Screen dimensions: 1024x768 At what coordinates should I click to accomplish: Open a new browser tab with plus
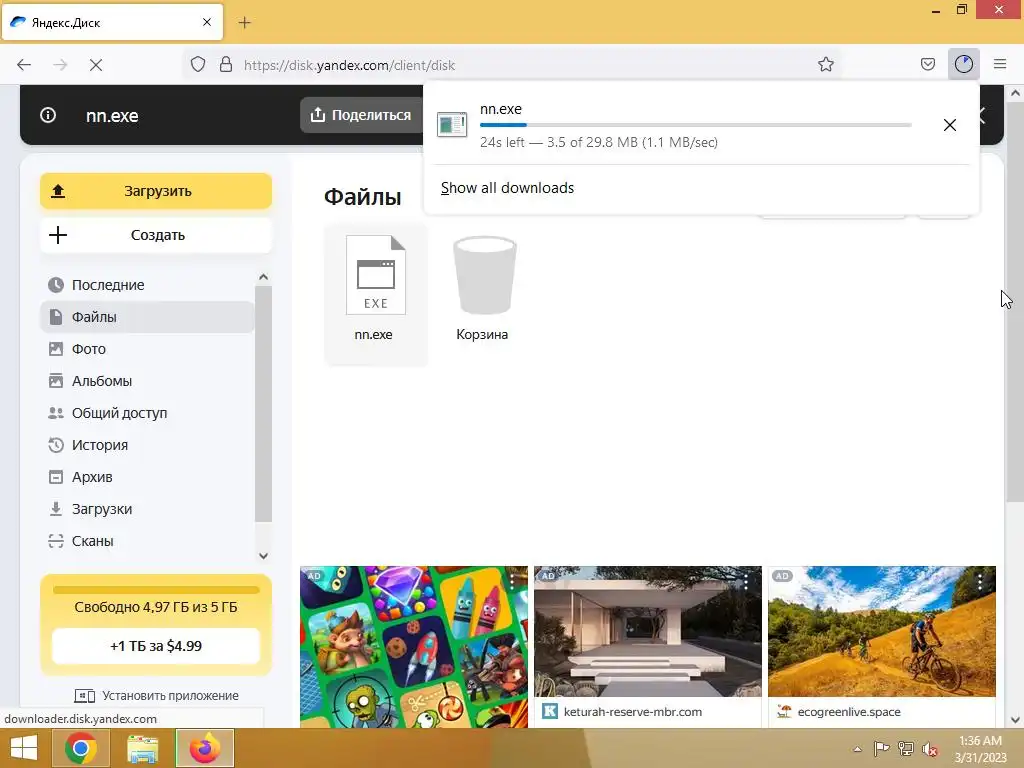click(x=244, y=23)
